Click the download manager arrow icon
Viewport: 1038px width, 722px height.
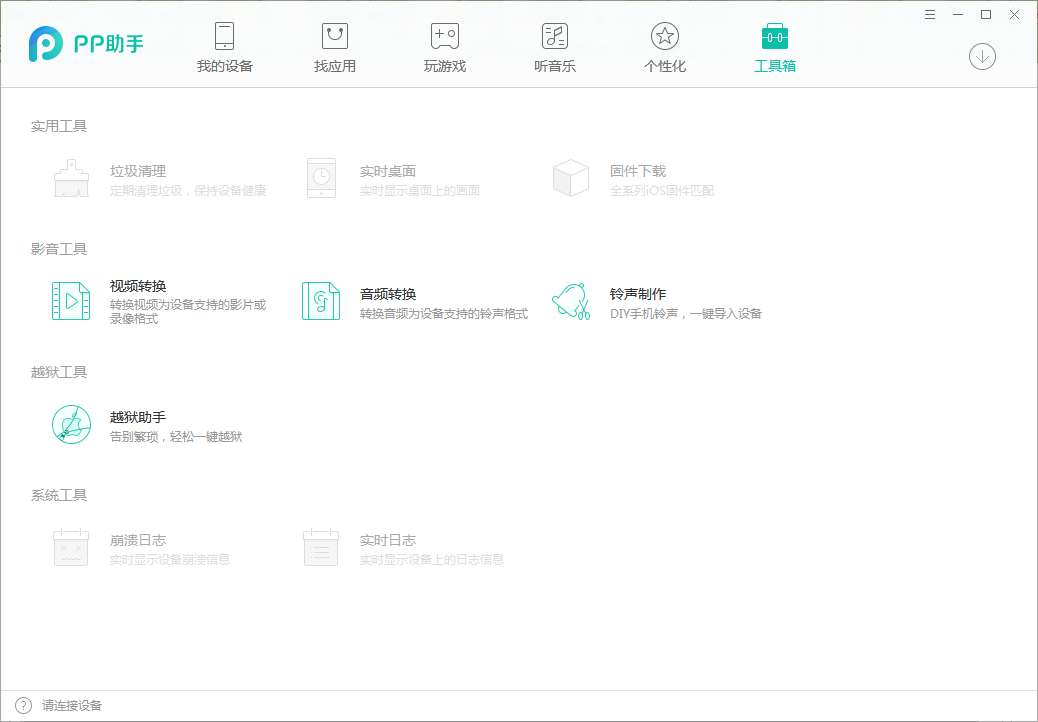click(x=982, y=57)
